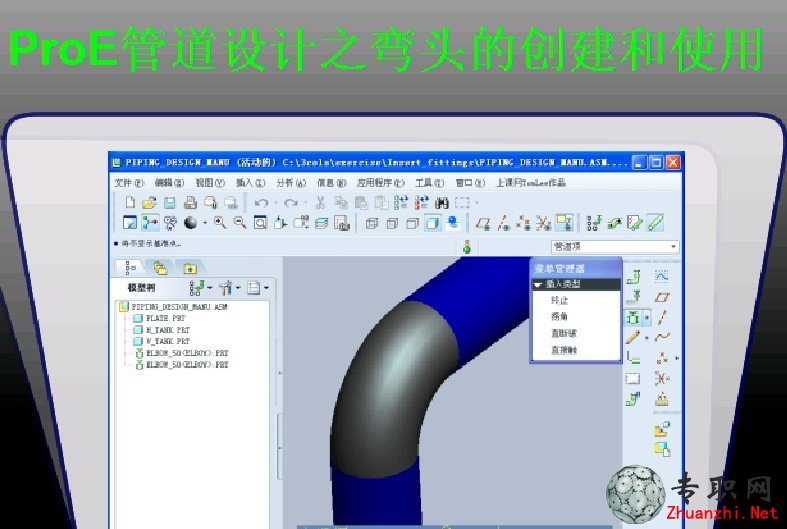Switch to the Model Tree navigator tab

(130, 268)
